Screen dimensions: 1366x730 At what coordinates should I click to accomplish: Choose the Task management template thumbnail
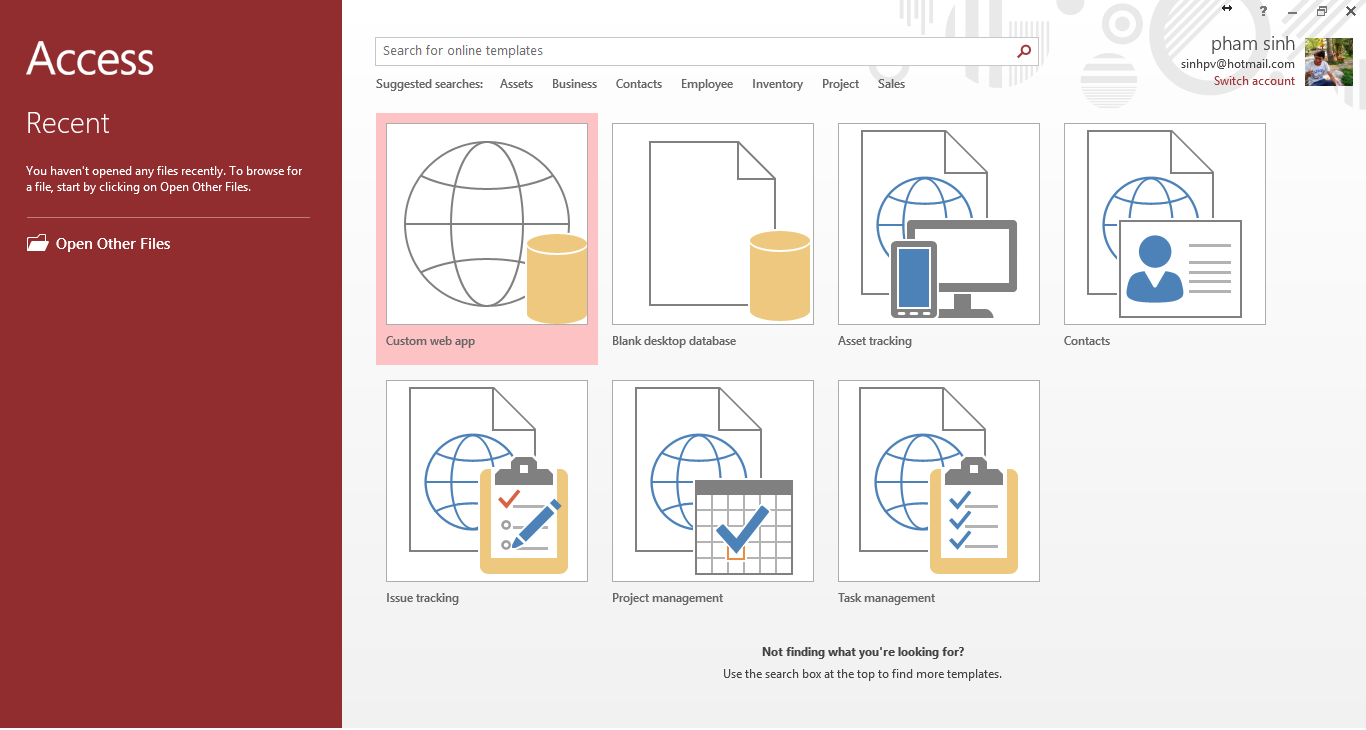939,481
